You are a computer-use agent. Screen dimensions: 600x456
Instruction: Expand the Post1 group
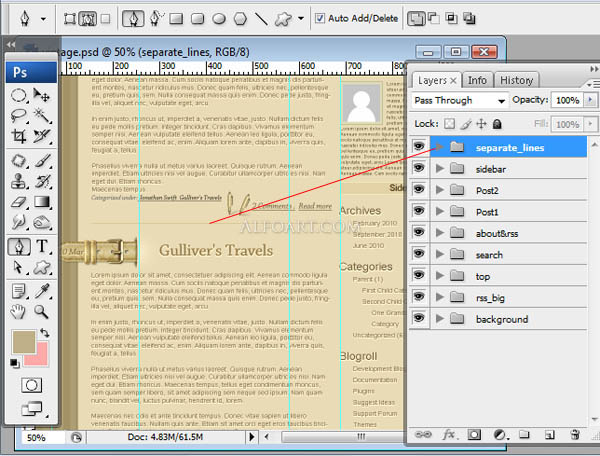(x=440, y=211)
